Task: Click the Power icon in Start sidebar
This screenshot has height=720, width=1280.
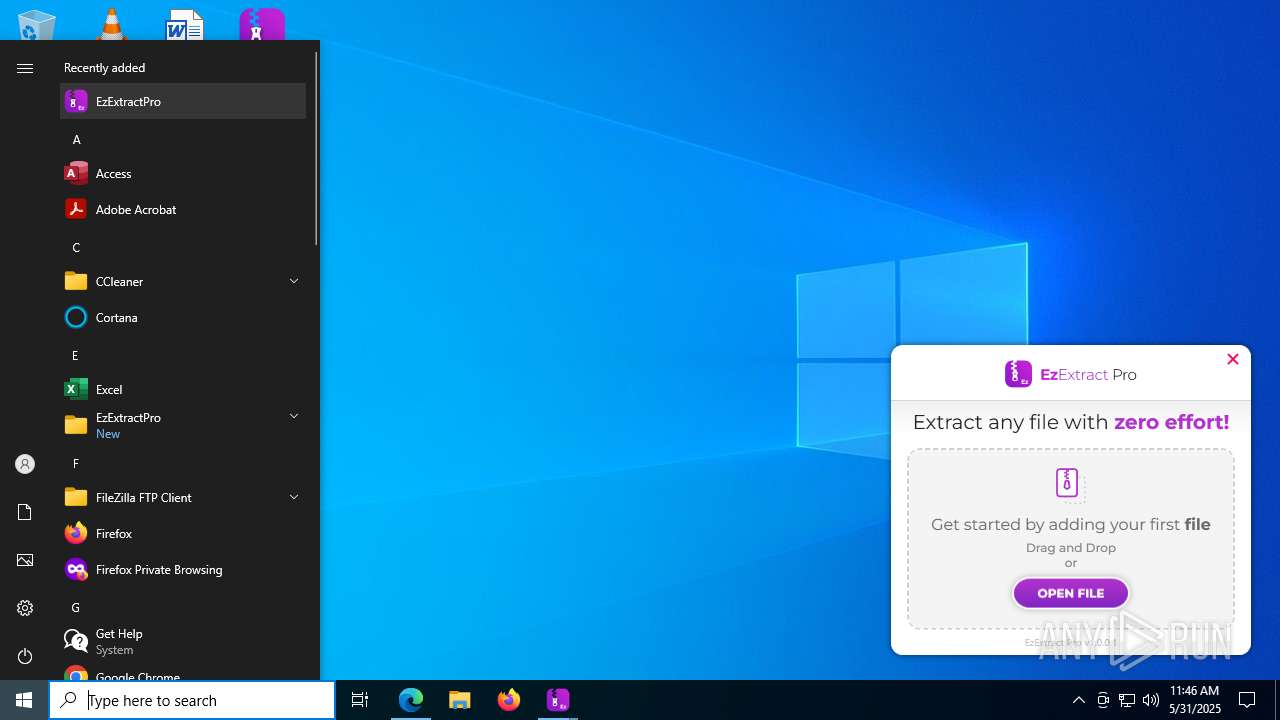Action: click(25, 656)
